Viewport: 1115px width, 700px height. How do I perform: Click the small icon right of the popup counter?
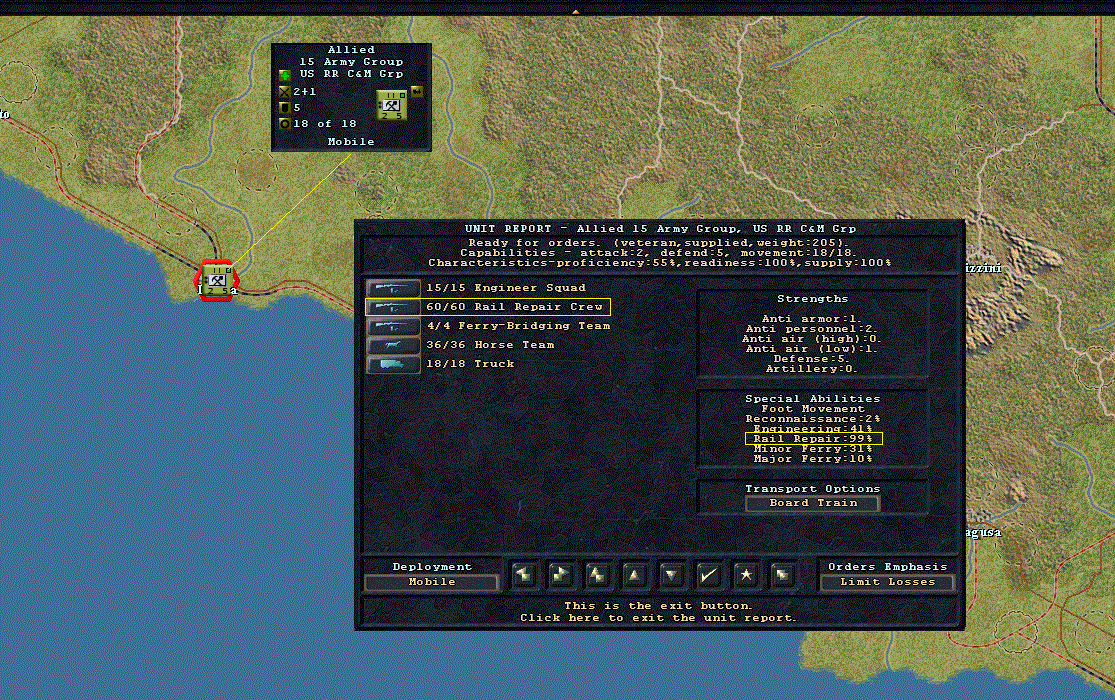point(417,91)
